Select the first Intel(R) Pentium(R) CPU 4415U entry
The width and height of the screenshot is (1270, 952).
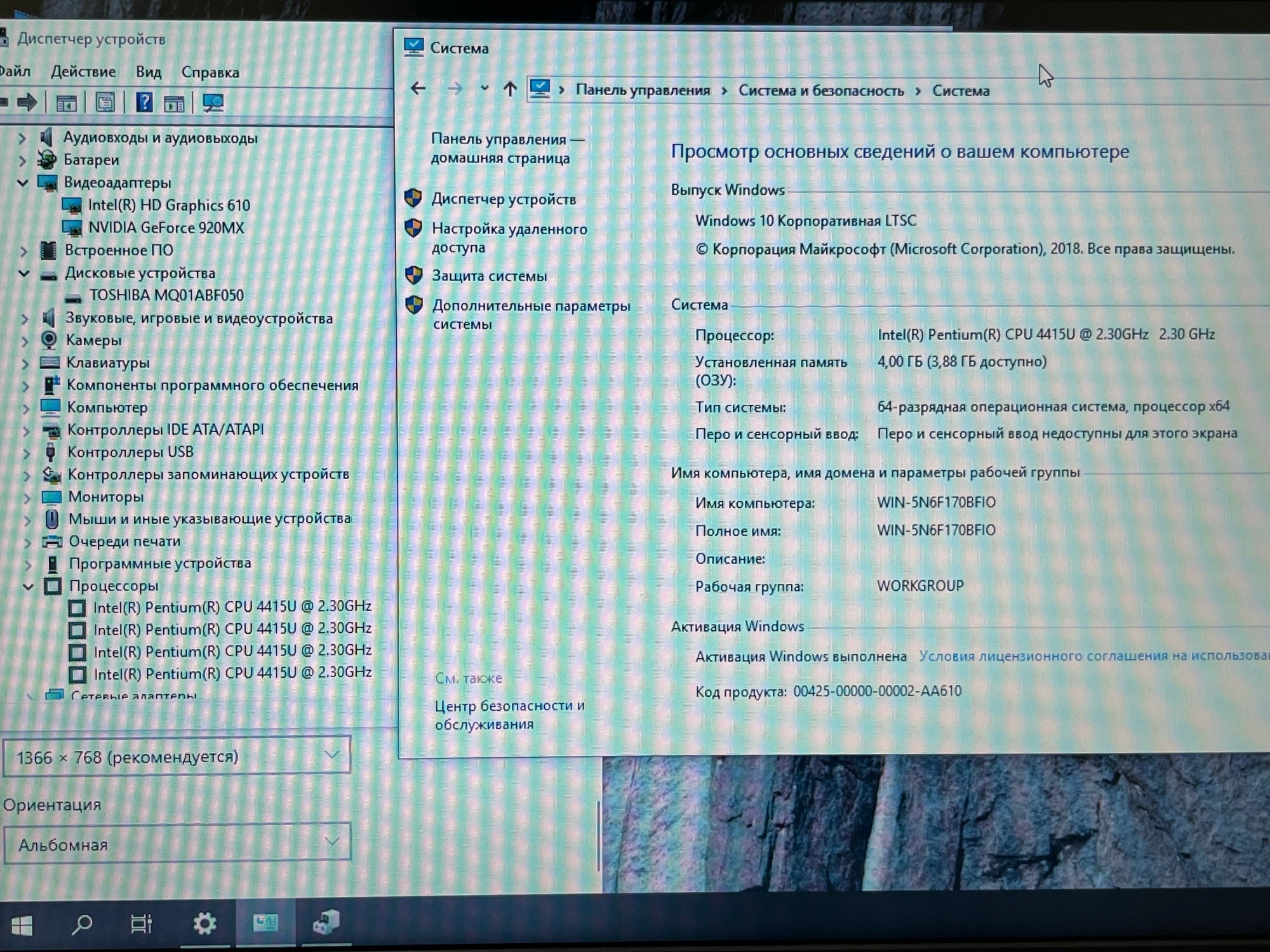[x=232, y=607]
